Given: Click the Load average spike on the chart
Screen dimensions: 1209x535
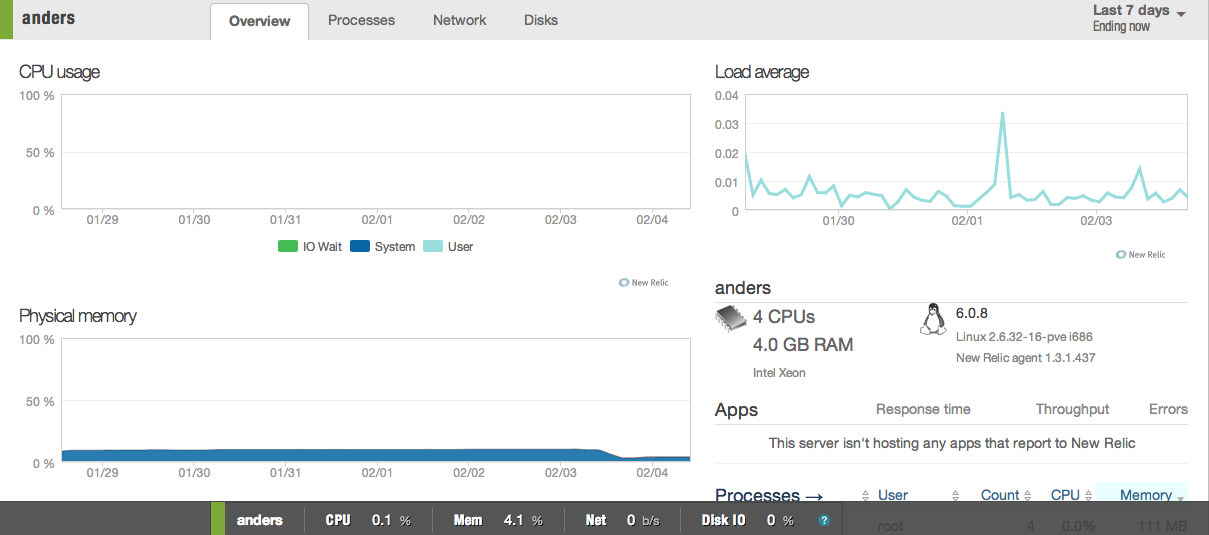Looking at the screenshot, I should pos(1002,113).
